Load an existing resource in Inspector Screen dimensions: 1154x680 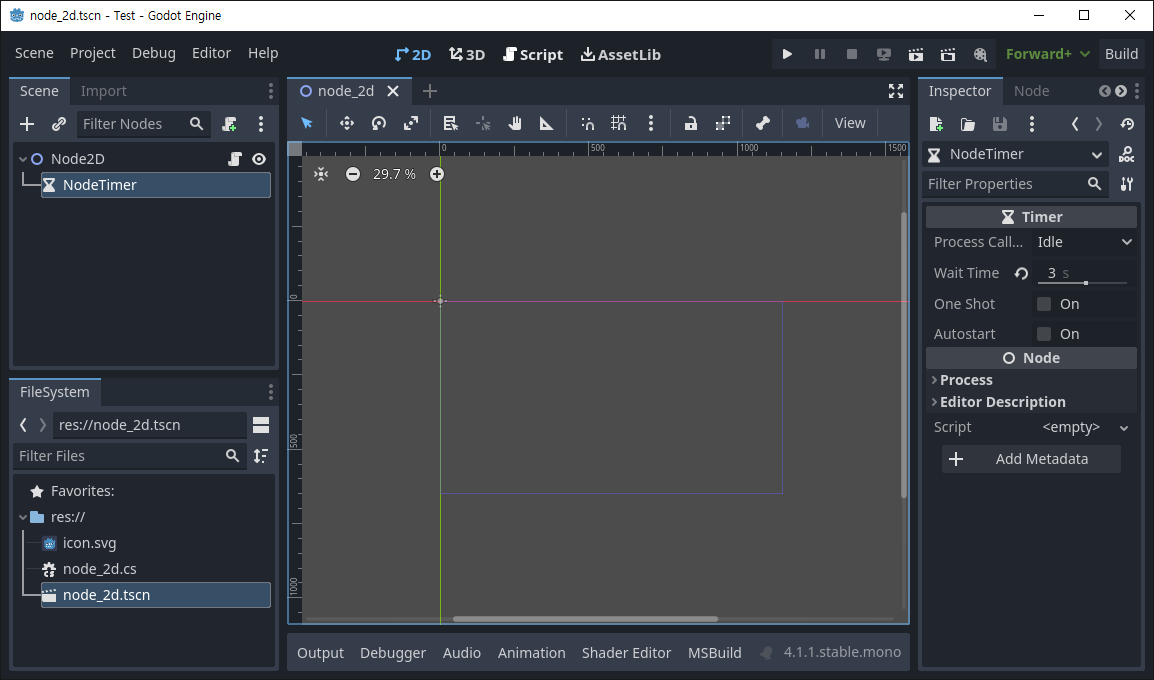point(968,124)
